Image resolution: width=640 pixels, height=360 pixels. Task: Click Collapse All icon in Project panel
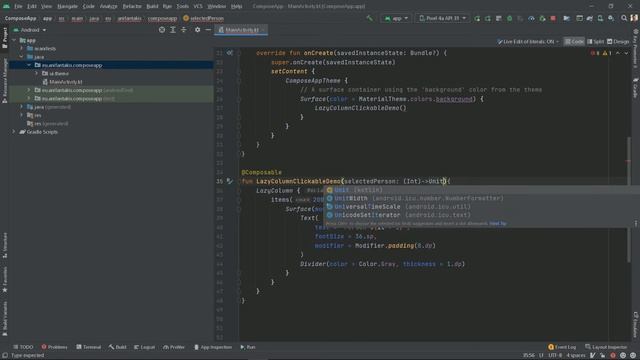[184, 30]
